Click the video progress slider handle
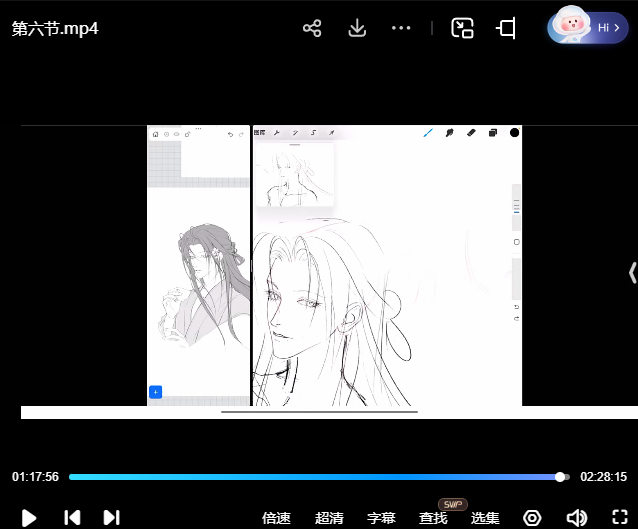 (560, 477)
